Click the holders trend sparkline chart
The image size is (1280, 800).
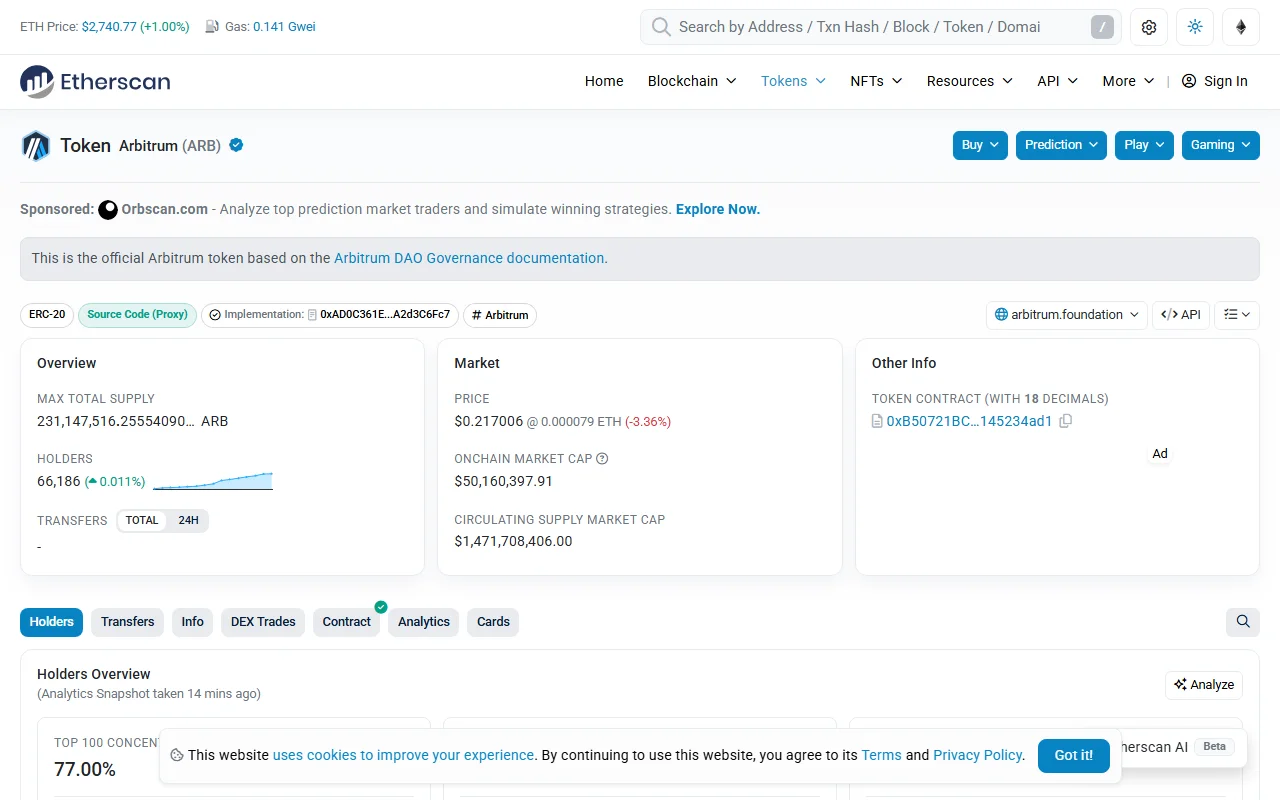click(213, 481)
